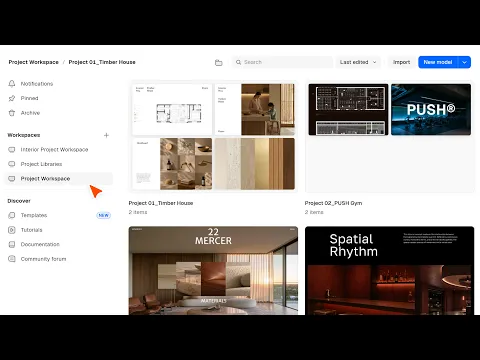
Task: Click Project 01_Timber House breadcrumb
Action: coord(102,62)
